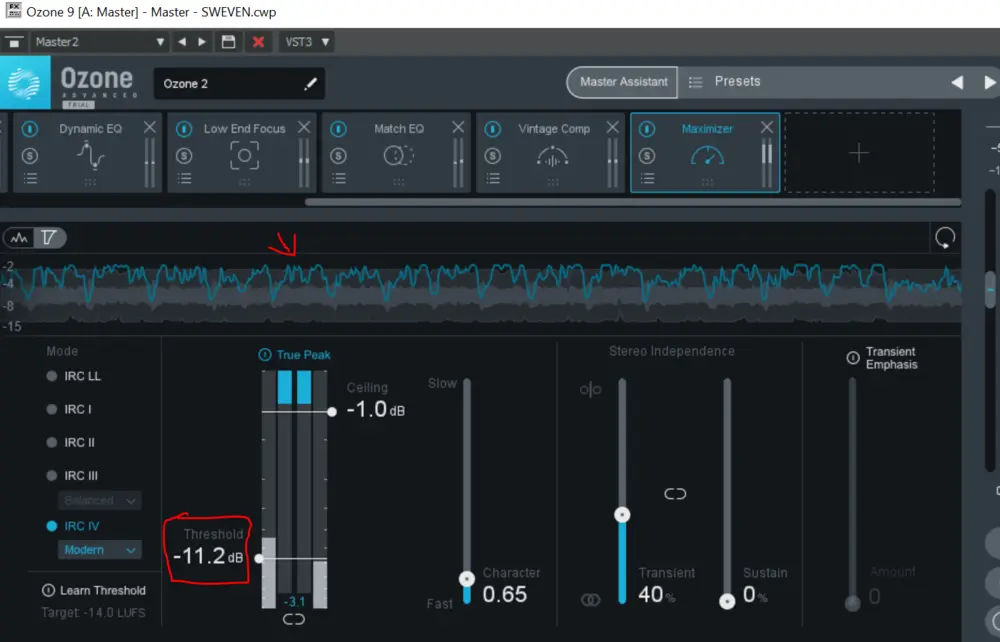Go to next host preset arrow
Image resolution: width=1000 pixels, height=642 pixels.
click(202, 42)
